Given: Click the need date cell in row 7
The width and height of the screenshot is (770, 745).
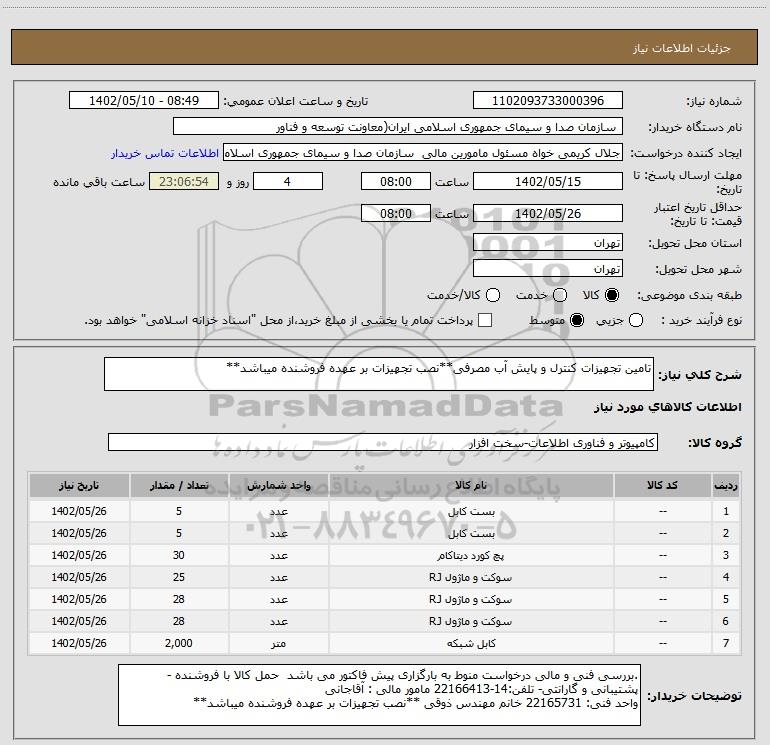Looking at the screenshot, I should coord(79,643).
